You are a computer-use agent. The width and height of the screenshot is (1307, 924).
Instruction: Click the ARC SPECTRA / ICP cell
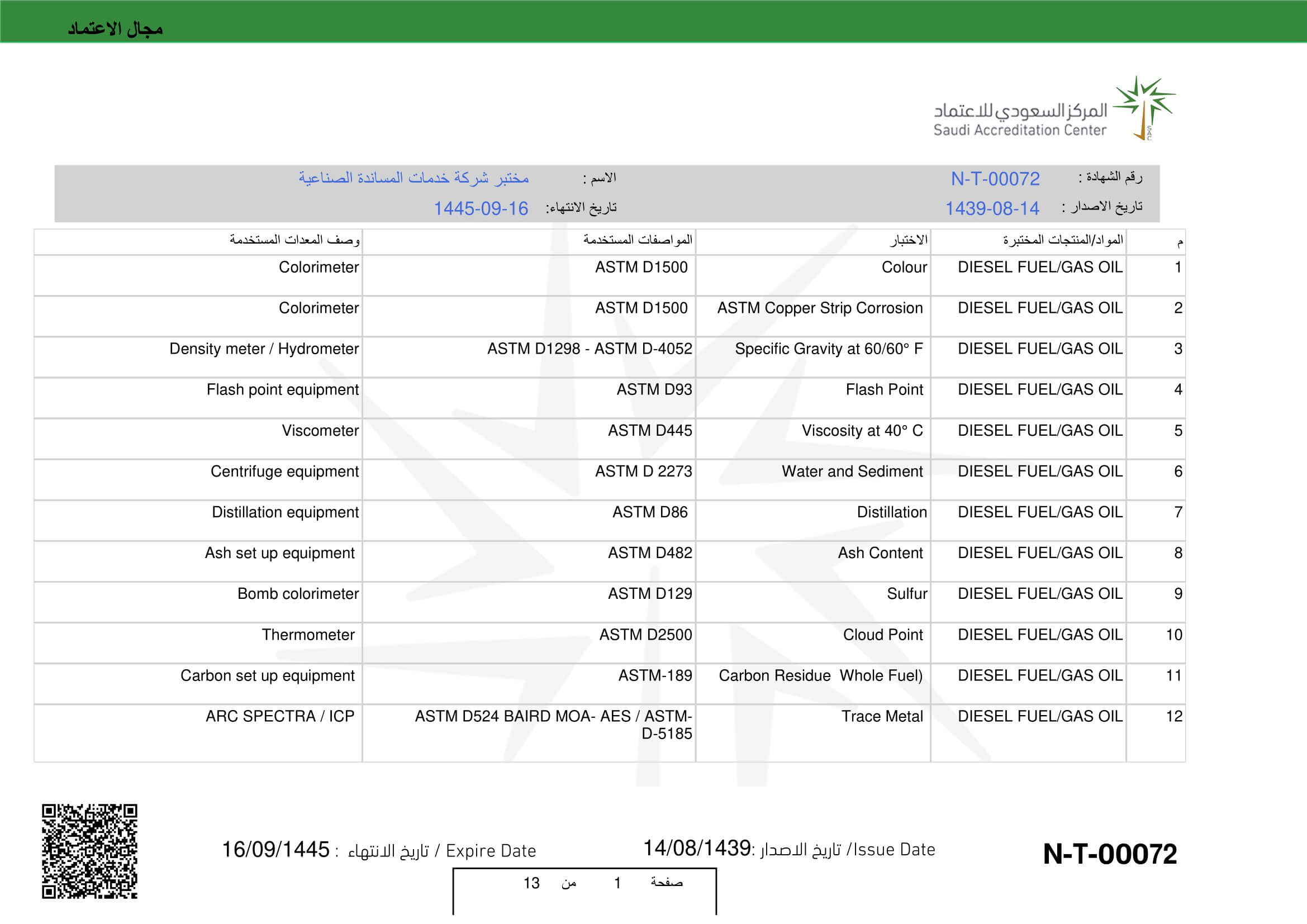click(279, 716)
